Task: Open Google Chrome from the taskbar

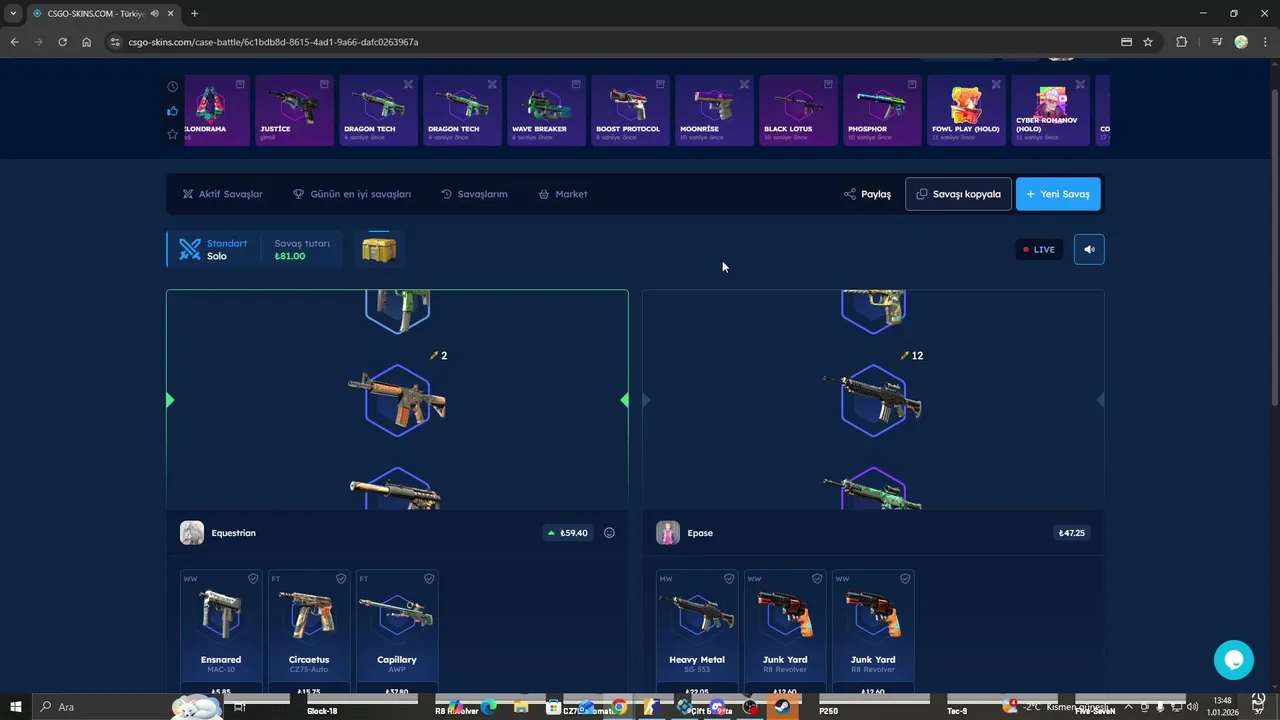Action: point(619,707)
